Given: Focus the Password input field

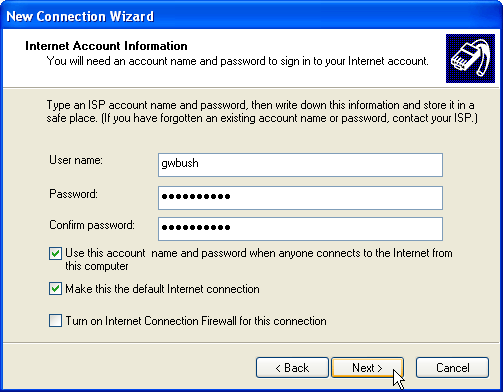Looking at the screenshot, I should pyautogui.click(x=300, y=198).
